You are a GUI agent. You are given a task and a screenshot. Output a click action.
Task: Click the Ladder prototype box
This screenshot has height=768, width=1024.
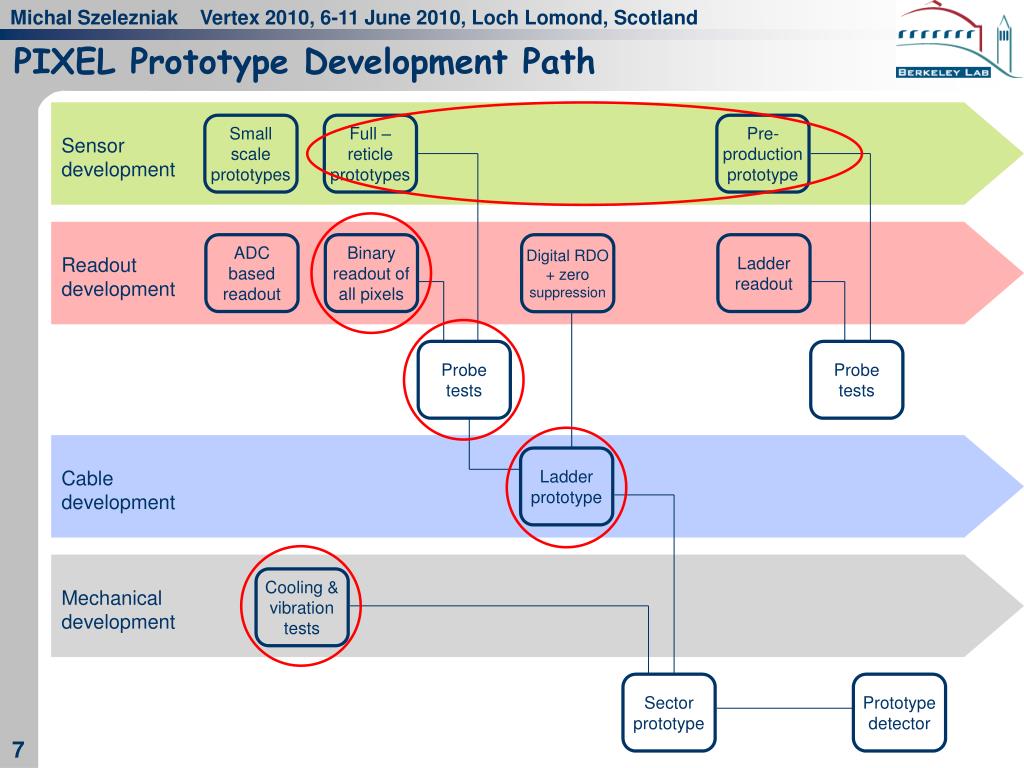click(566, 487)
